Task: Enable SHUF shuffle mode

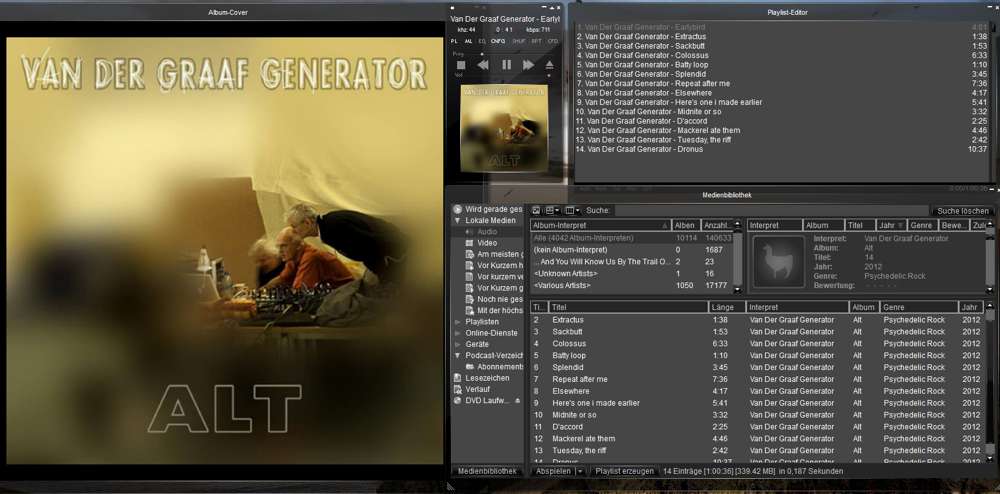Action: (x=519, y=41)
